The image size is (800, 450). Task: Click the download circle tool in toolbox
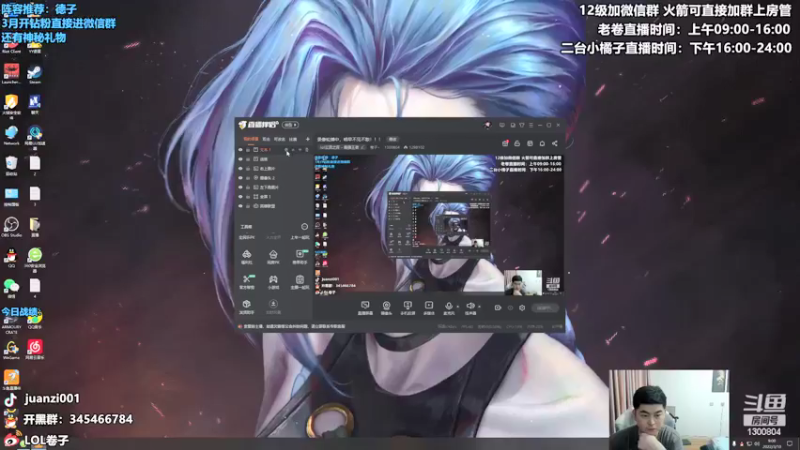[x=273, y=307]
